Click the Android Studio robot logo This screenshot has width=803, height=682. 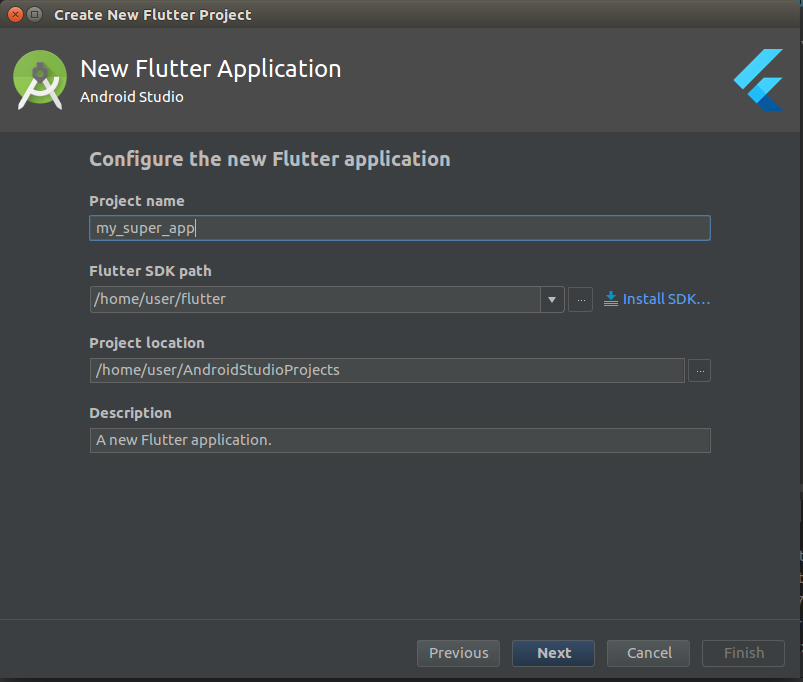(39, 77)
